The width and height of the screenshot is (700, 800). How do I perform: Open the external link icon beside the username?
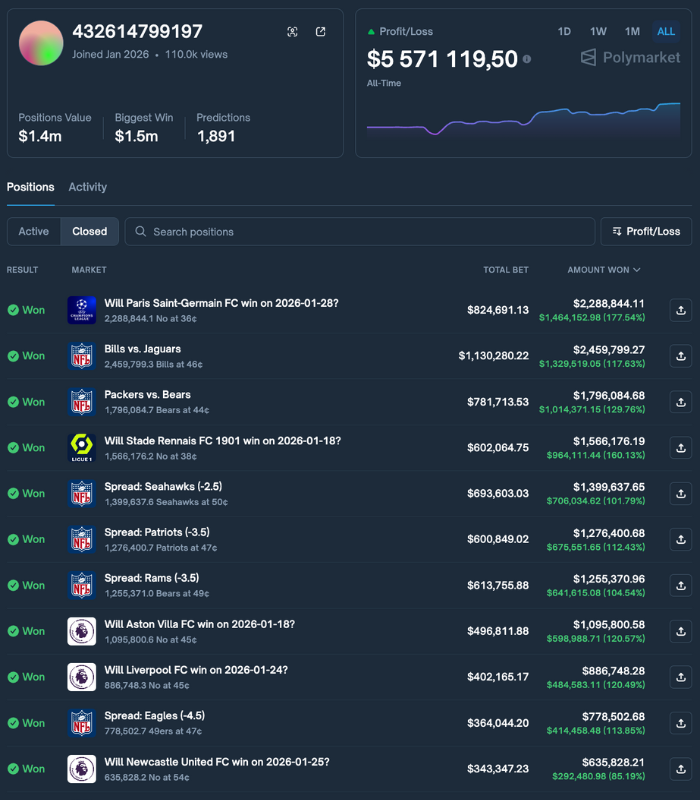click(x=320, y=32)
